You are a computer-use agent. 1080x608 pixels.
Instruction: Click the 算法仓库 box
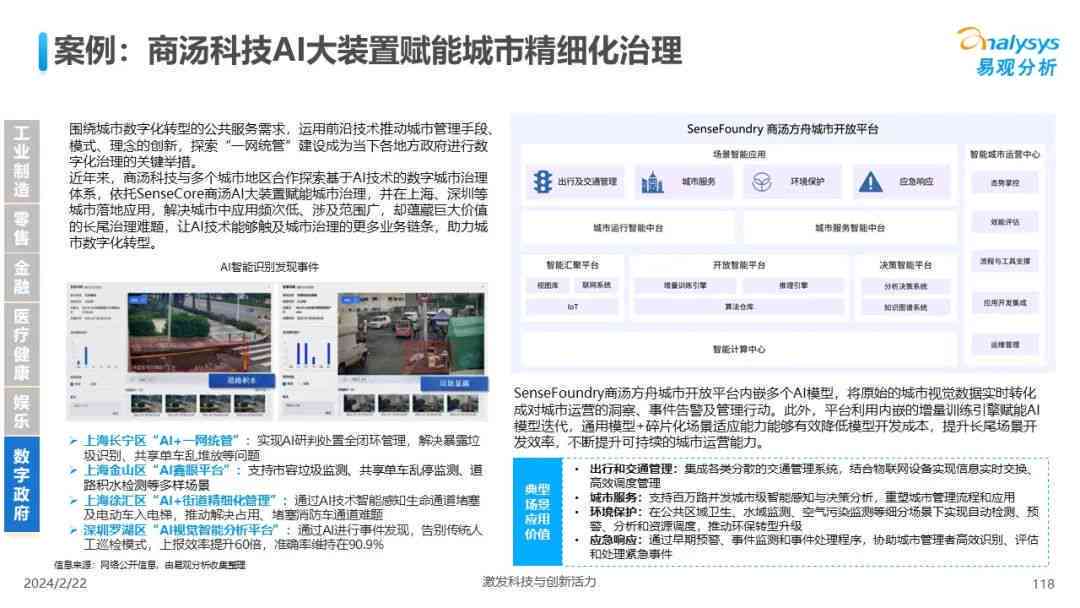739,307
